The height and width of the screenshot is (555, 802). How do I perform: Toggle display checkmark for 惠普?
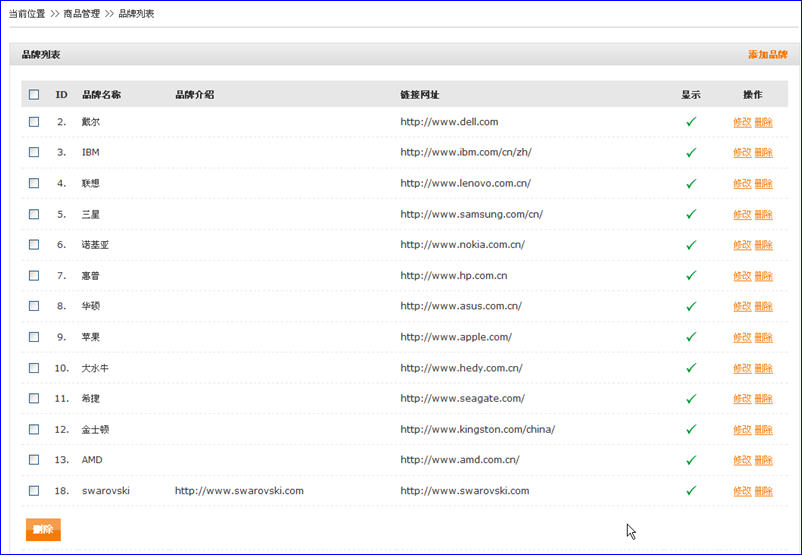tap(691, 276)
